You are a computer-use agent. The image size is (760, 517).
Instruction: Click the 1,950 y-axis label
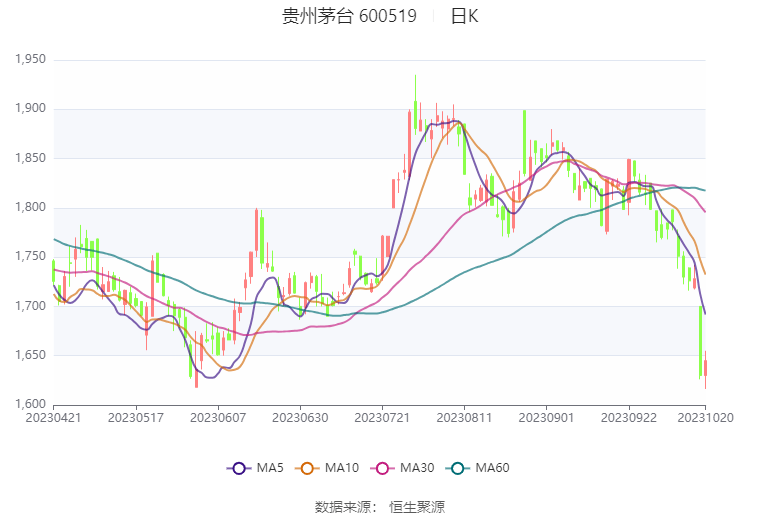30,60
